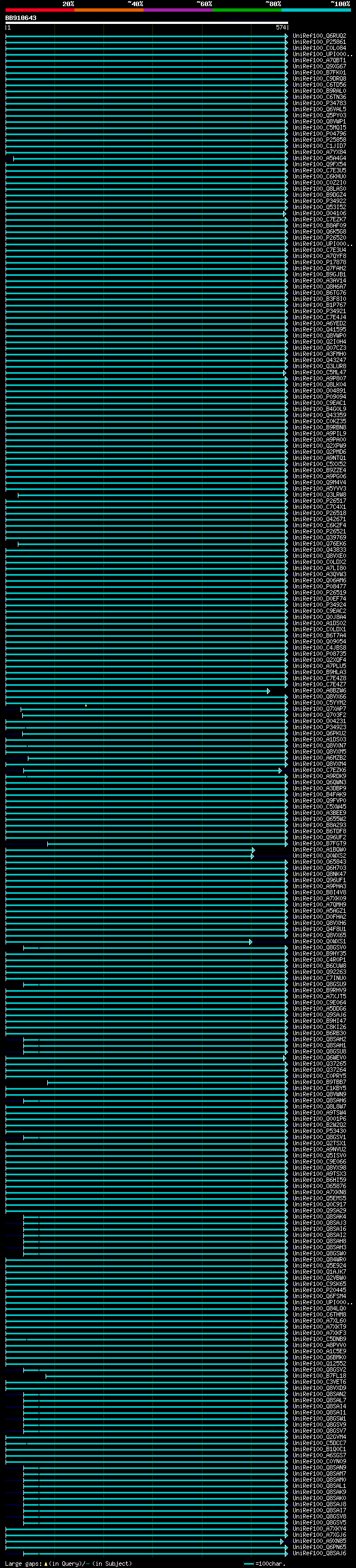356x1568 pixels.
Task: Click the white query sequence bar
Action: tap(147, 23)
